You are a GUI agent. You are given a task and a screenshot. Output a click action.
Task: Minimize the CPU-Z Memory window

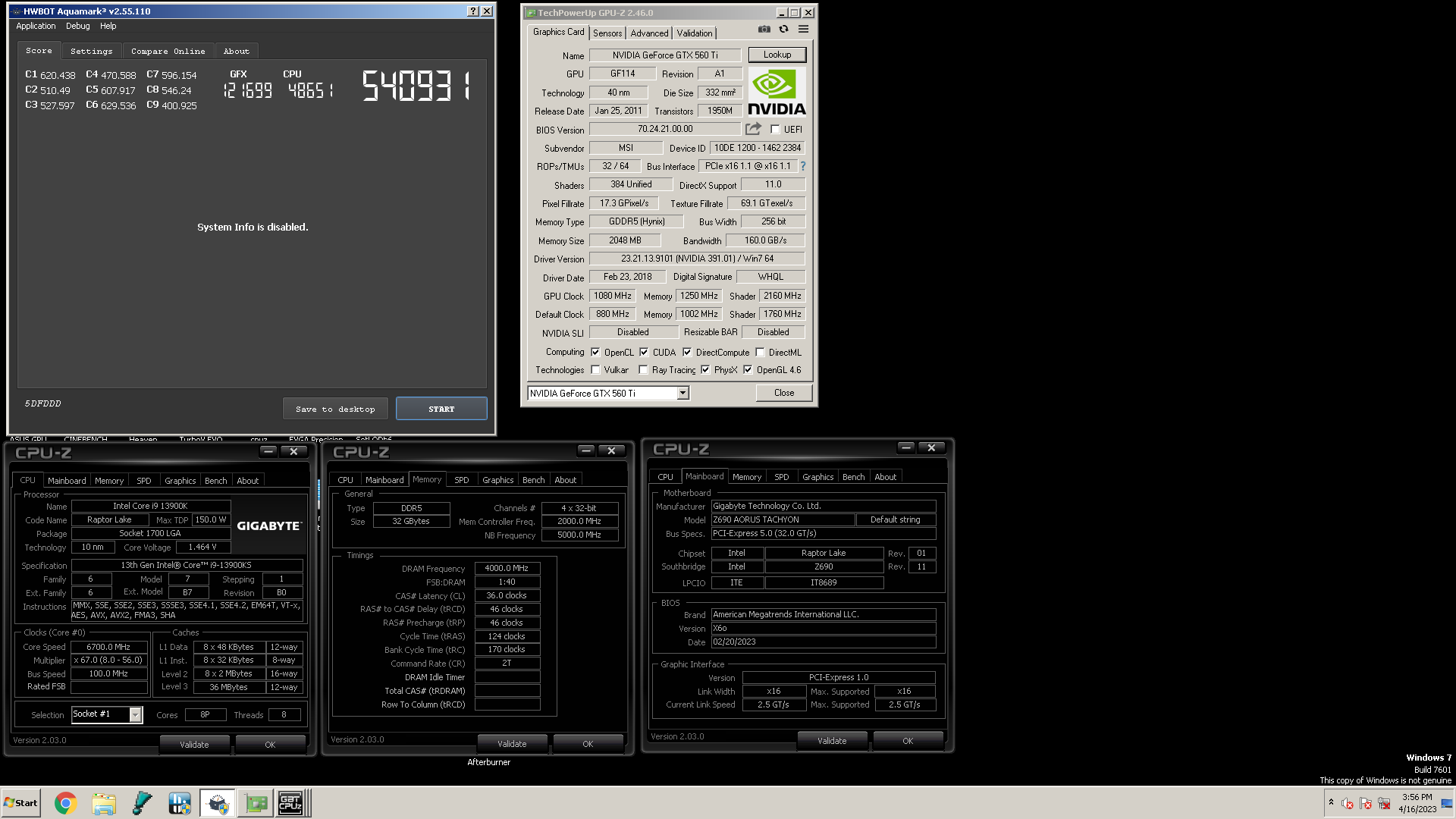586,450
